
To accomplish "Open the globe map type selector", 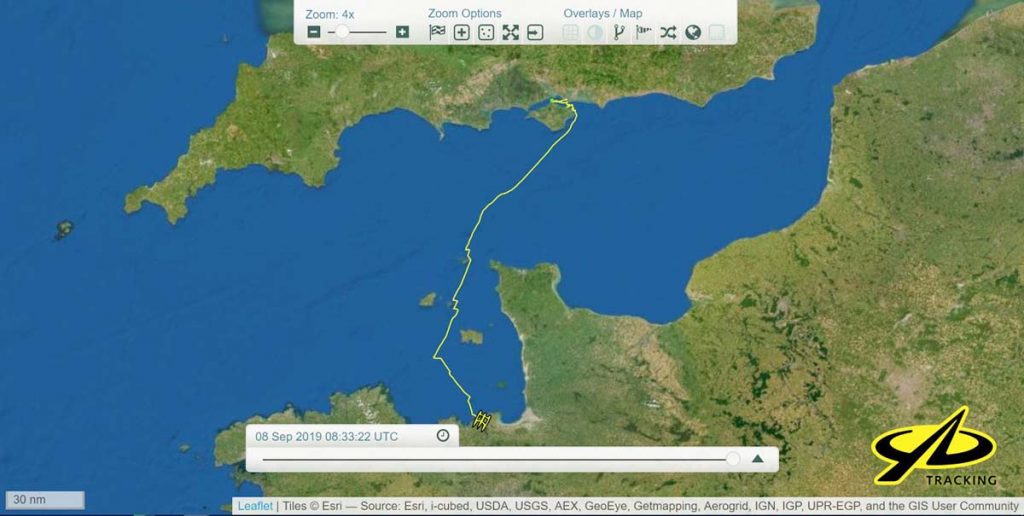I will 692,32.
